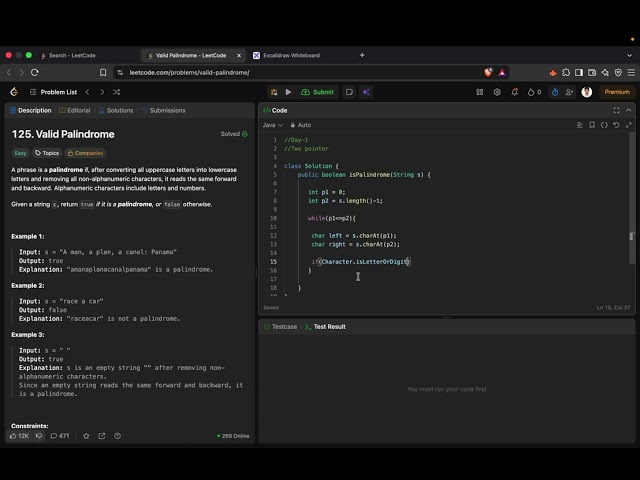Select the Excalidraw Whiteboard browser tab

tap(291, 56)
